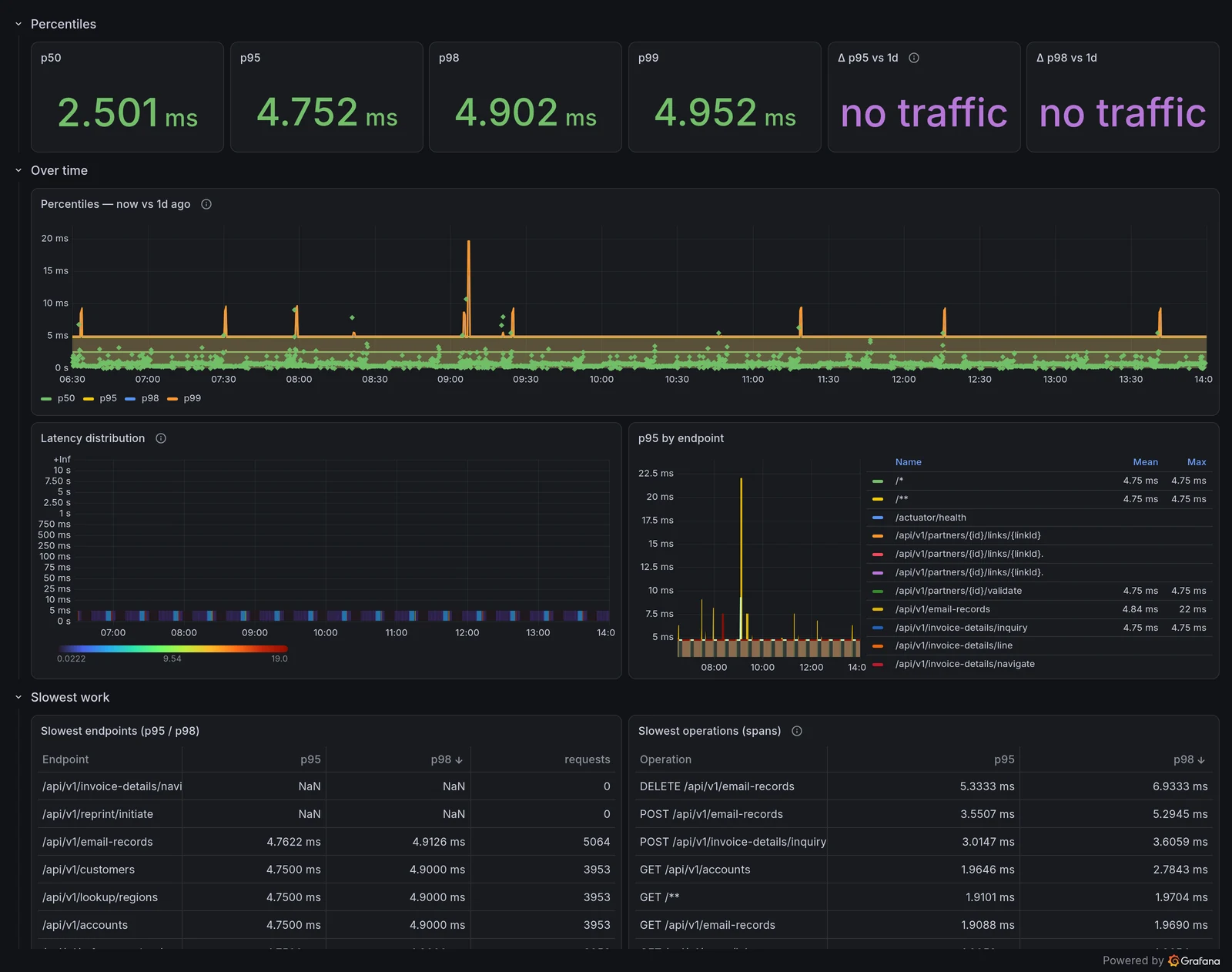The height and width of the screenshot is (972, 1232).
Task: Toggle p98 series visibility in legend
Action: click(x=142, y=398)
